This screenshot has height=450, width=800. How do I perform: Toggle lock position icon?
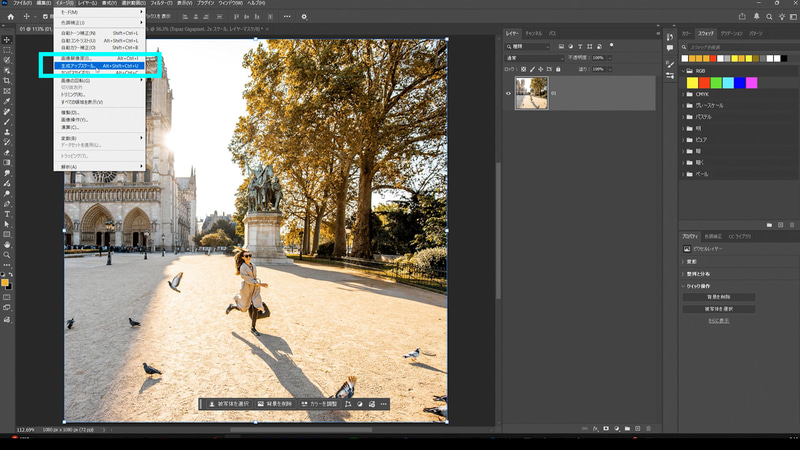coord(540,69)
